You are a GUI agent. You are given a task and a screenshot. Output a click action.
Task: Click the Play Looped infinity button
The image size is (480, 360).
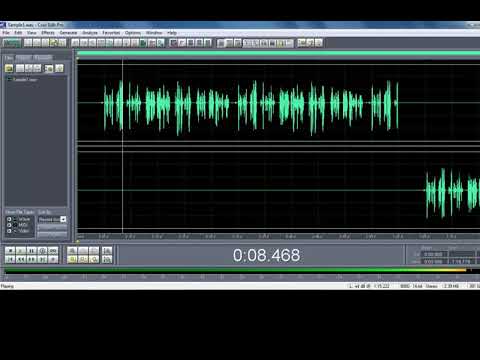[x=53, y=251]
